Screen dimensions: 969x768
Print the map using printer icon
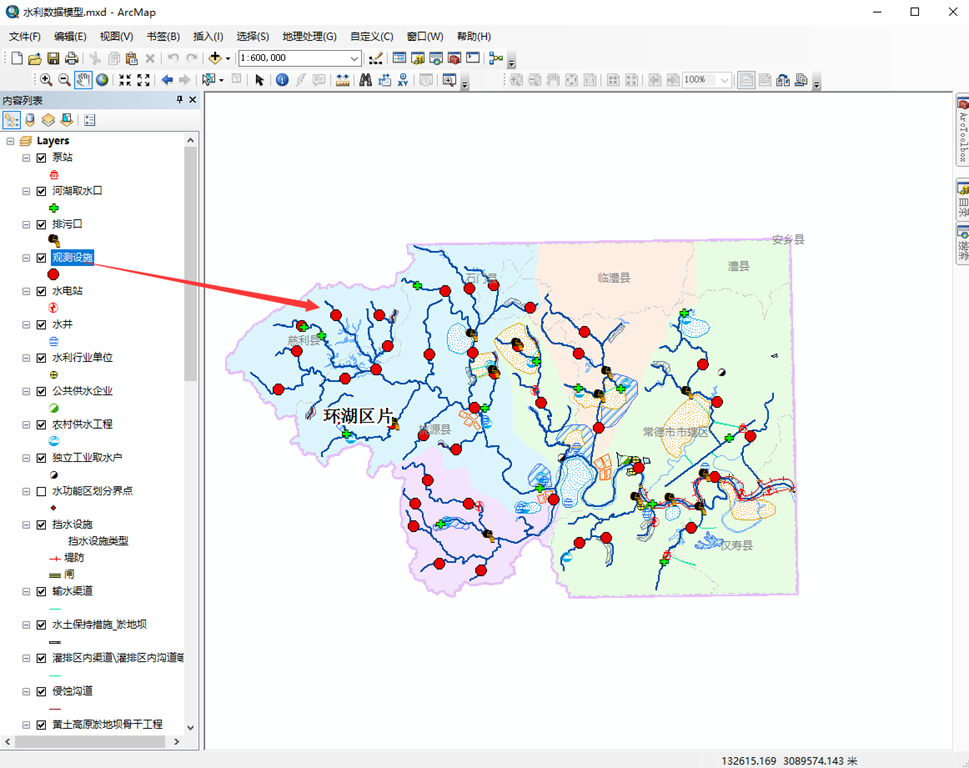[72, 58]
